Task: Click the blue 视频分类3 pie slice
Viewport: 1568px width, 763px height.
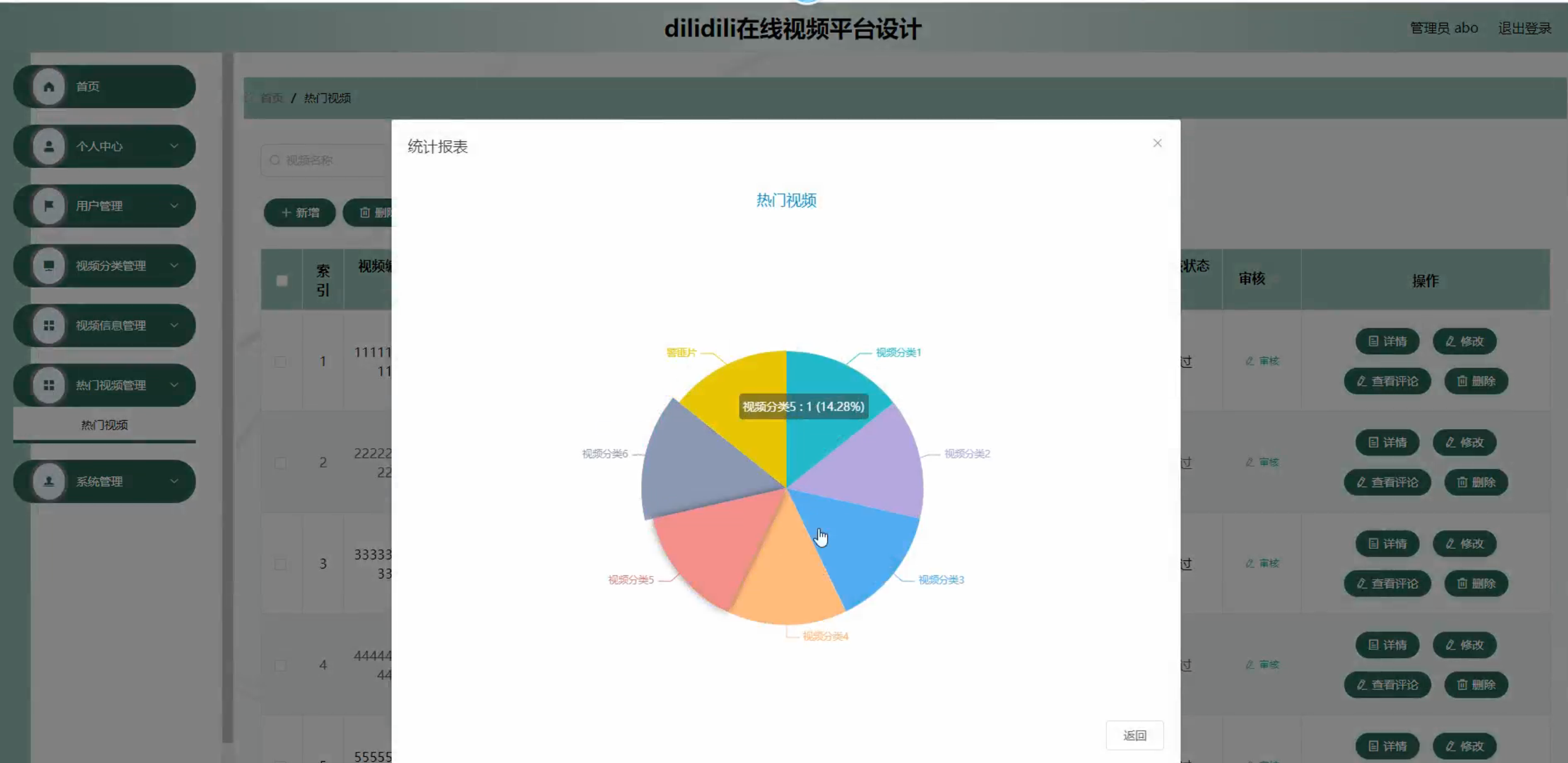Action: click(x=864, y=549)
